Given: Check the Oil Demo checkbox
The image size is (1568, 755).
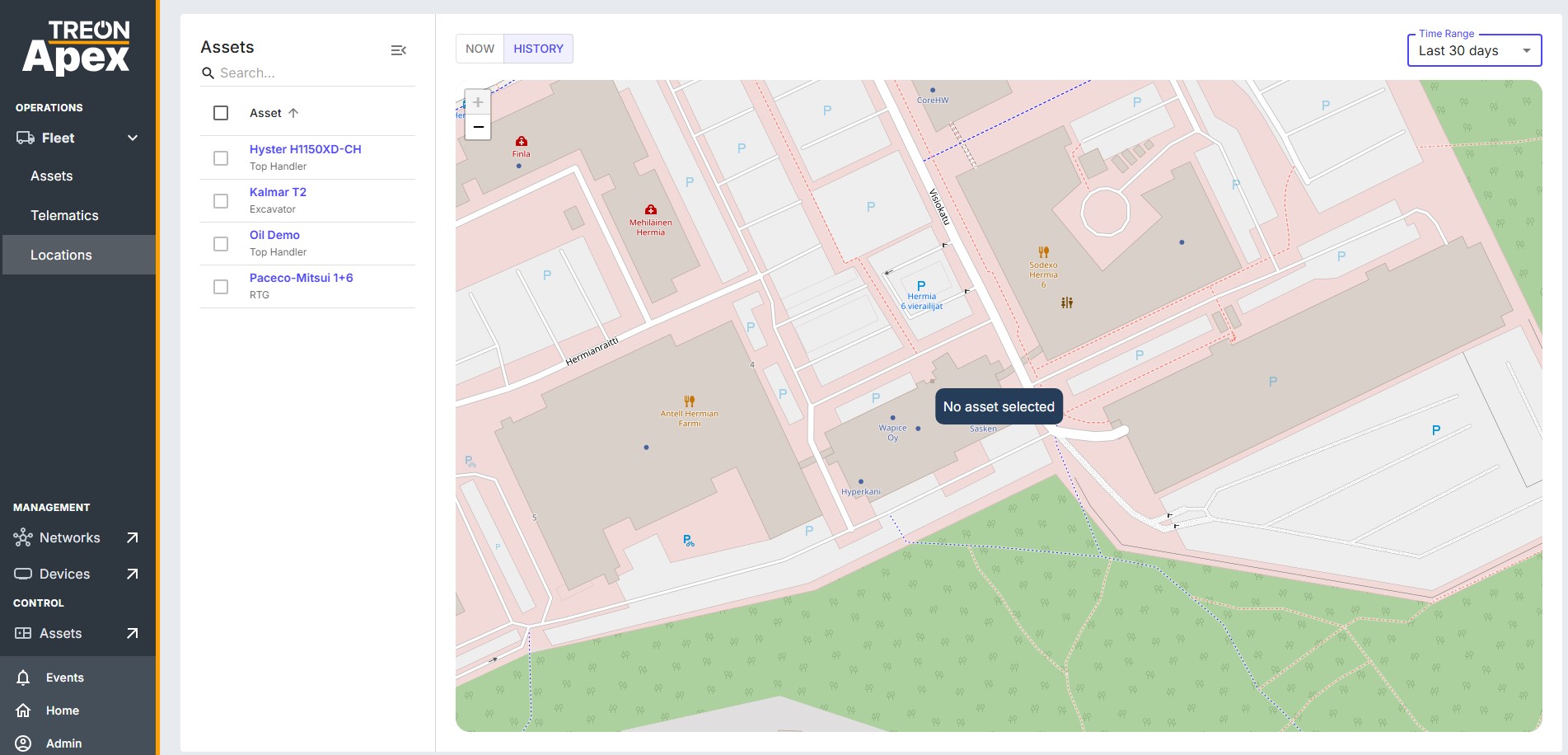Looking at the screenshot, I should click(x=221, y=243).
